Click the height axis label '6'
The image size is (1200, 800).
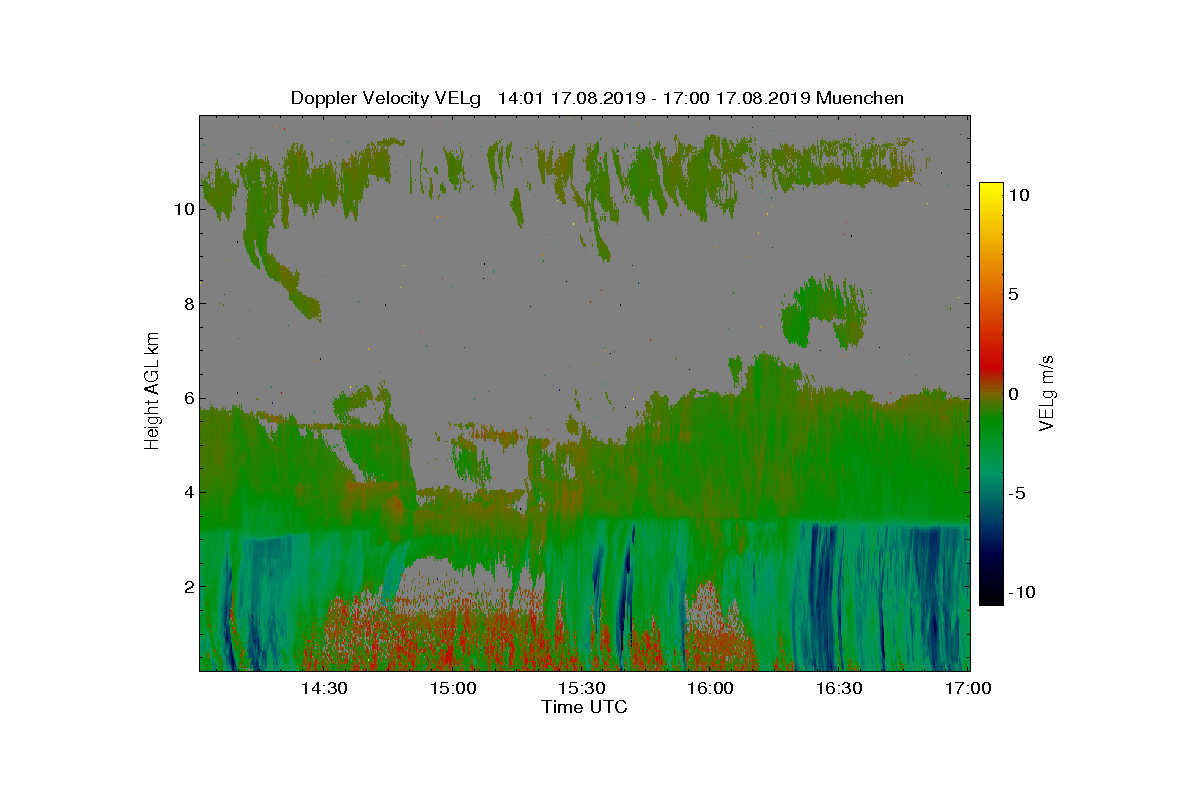click(187, 398)
